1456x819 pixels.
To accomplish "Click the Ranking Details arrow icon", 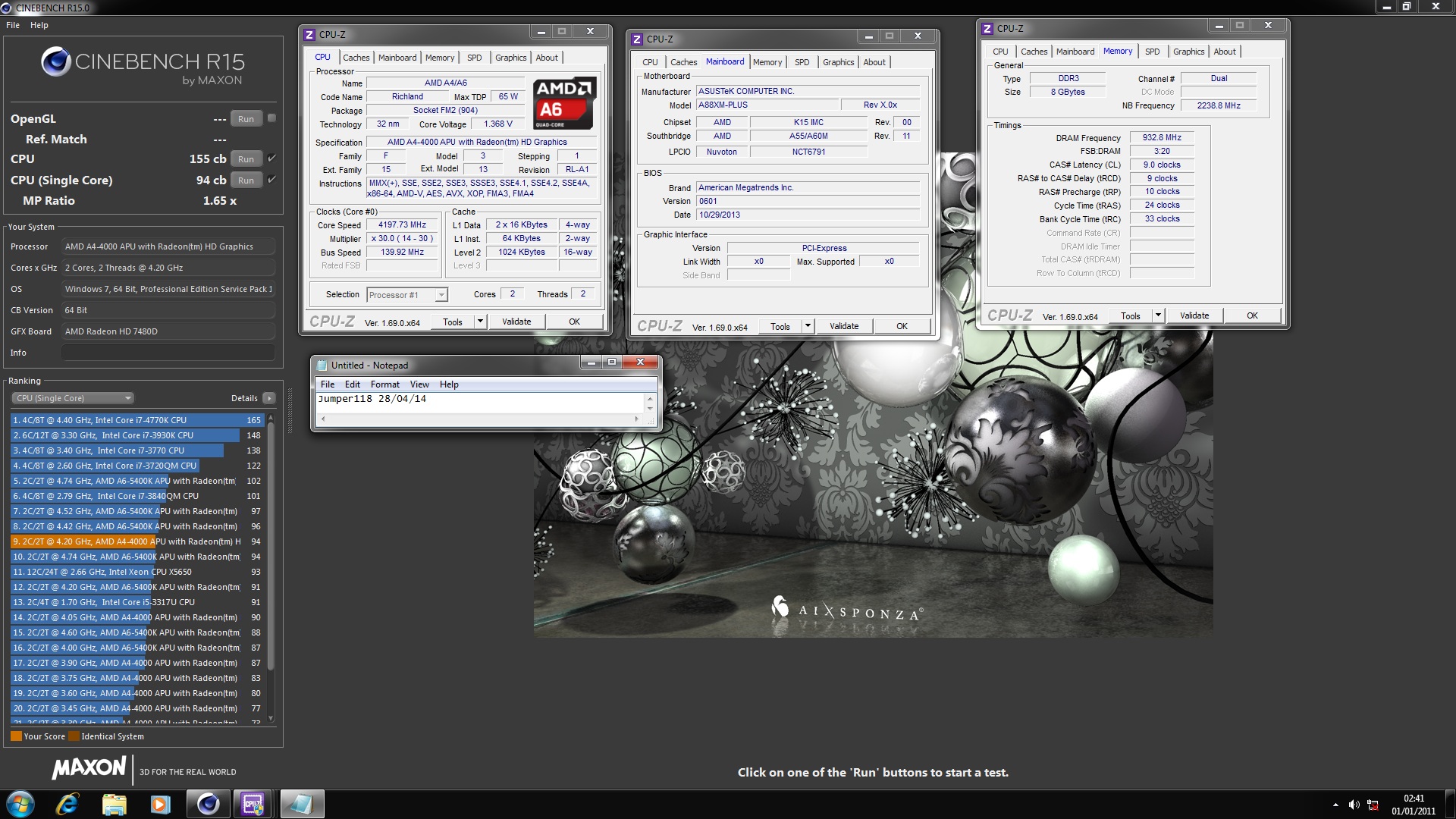I will [x=268, y=398].
